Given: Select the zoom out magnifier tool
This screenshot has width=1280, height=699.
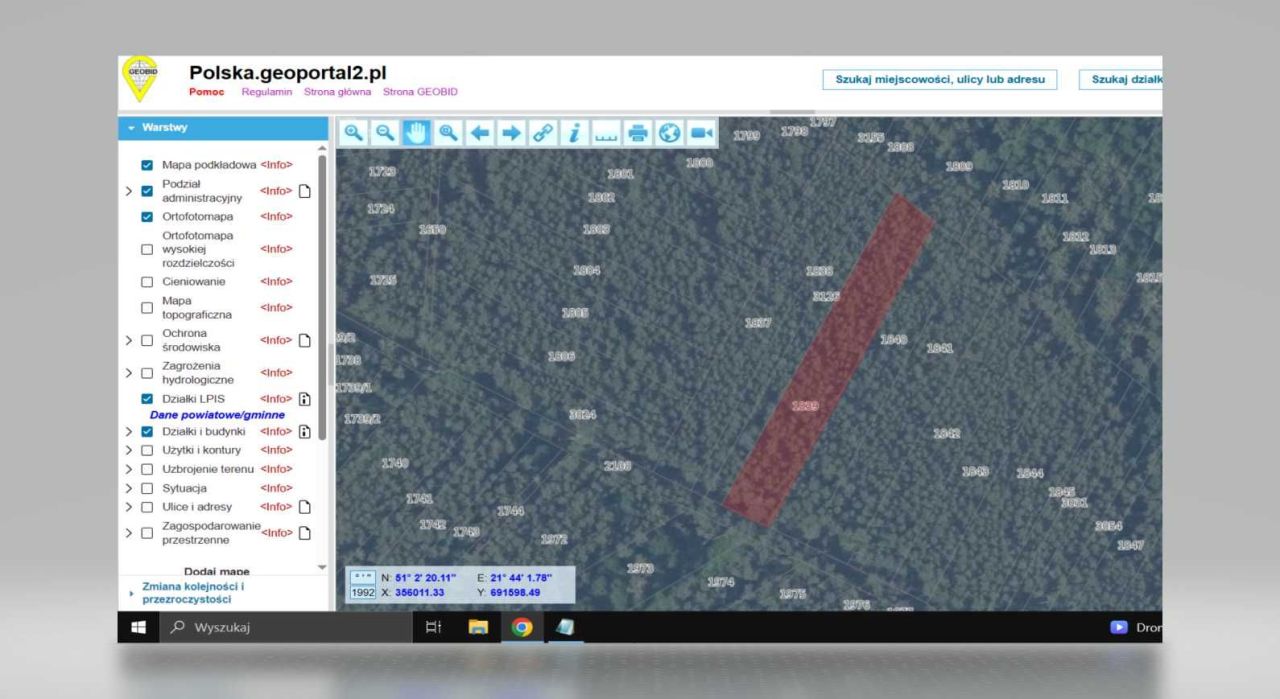Looking at the screenshot, I should (385, 132).
